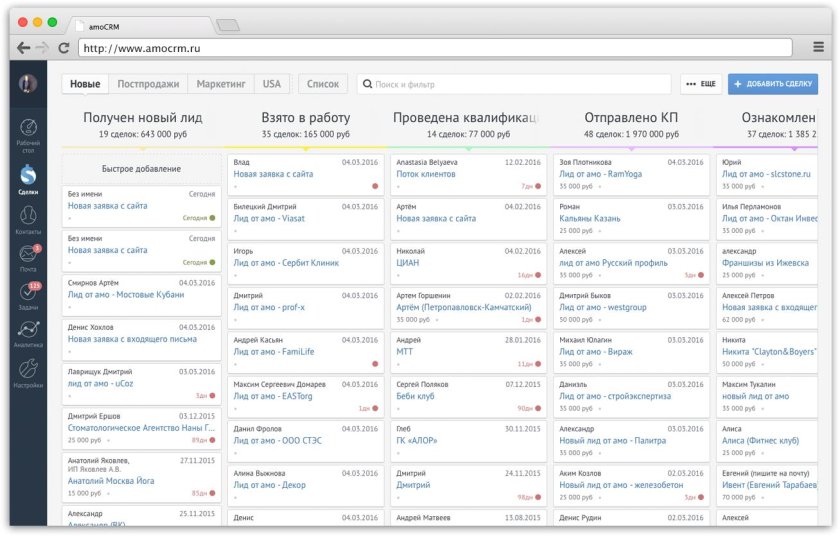Click the browser back arrow
The width and height of the screenshot is (840, 536).
coord(23,48)
